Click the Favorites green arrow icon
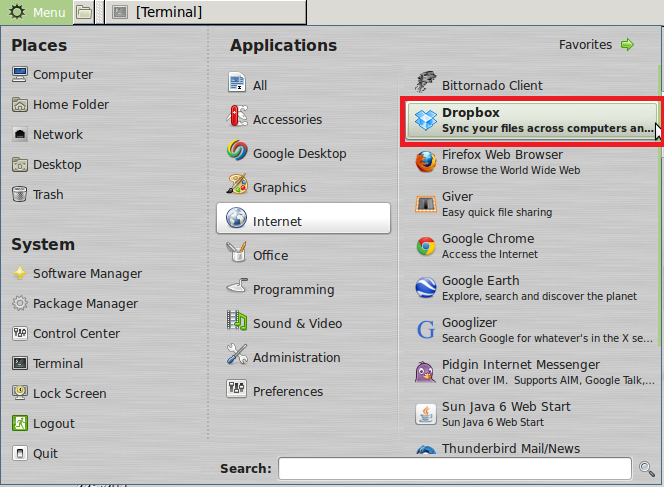 (627, 44)
